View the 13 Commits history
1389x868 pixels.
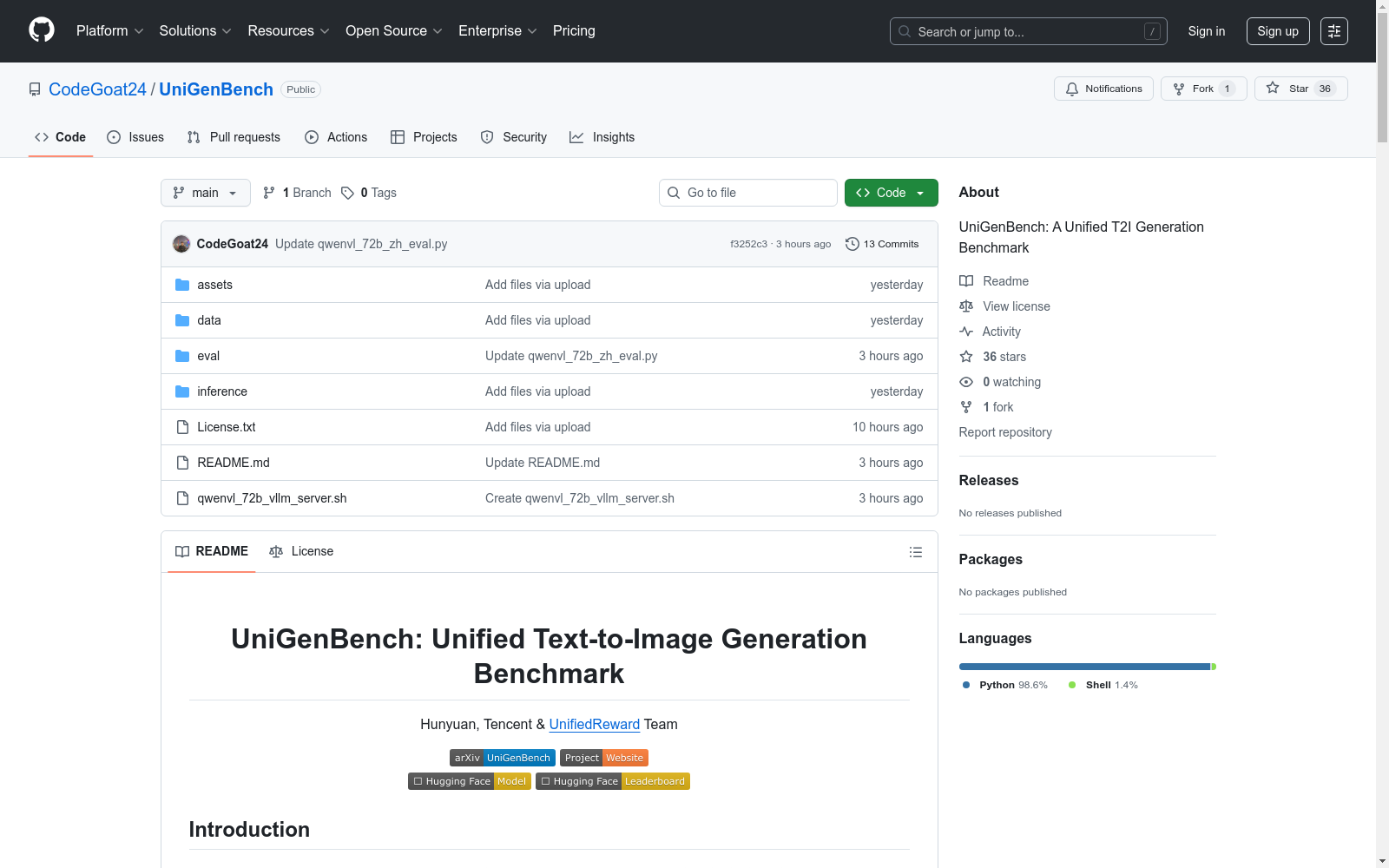[882, 244]
